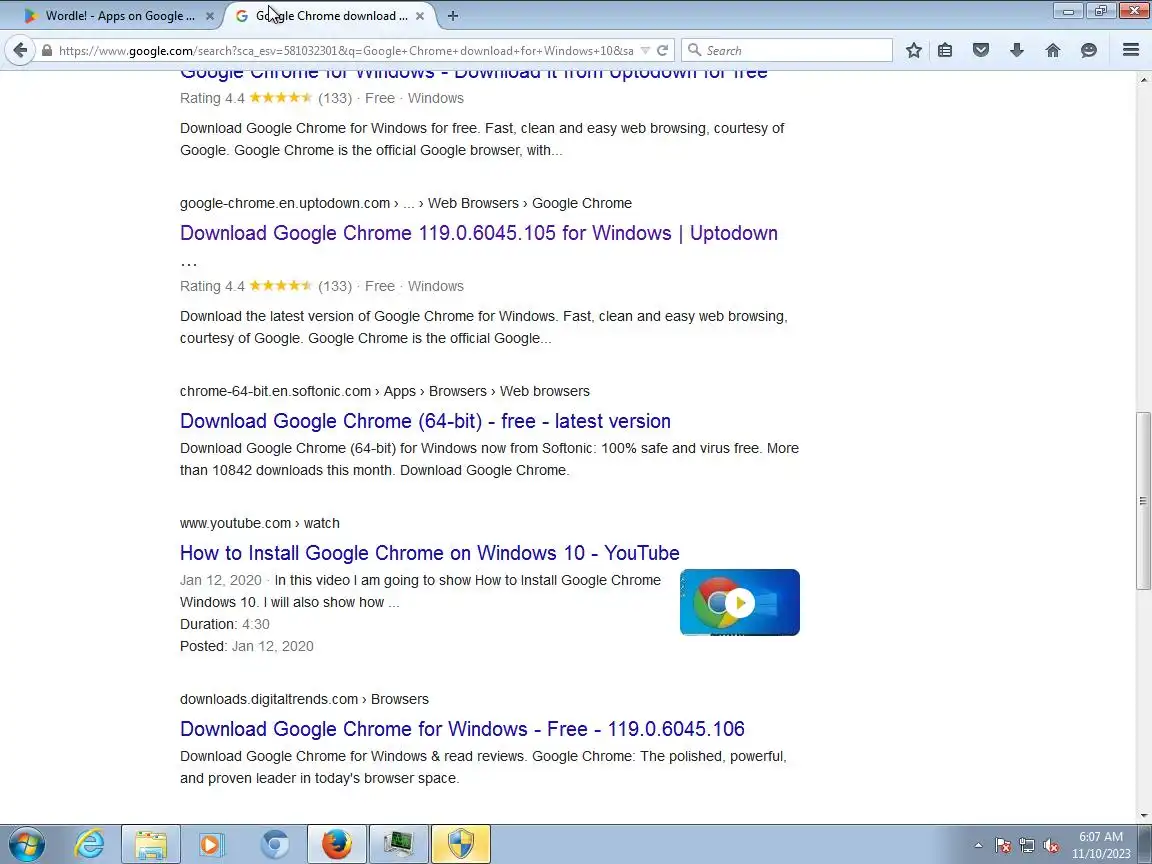Open How to Install Google Chrome YouTube link
The width and height of the screenshot is (1152, 864).
(x=429, y=552)
